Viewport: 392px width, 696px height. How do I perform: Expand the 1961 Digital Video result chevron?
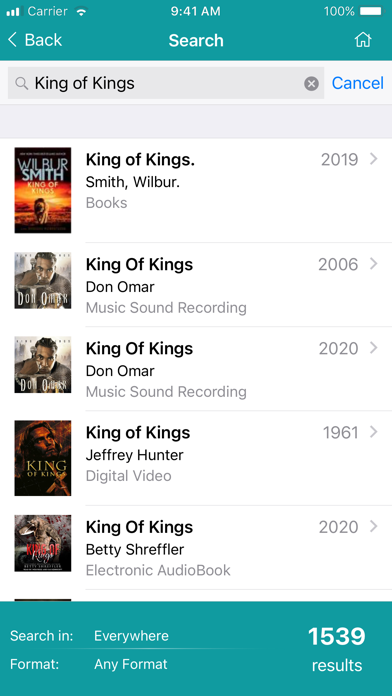373,432
